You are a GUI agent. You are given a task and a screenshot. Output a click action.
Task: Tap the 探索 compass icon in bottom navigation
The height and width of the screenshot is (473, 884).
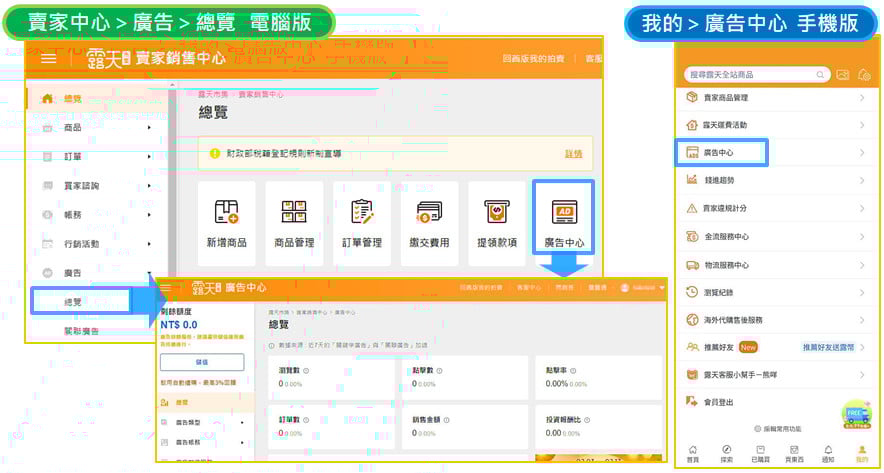pyautogui.click(x=726, y=453)
